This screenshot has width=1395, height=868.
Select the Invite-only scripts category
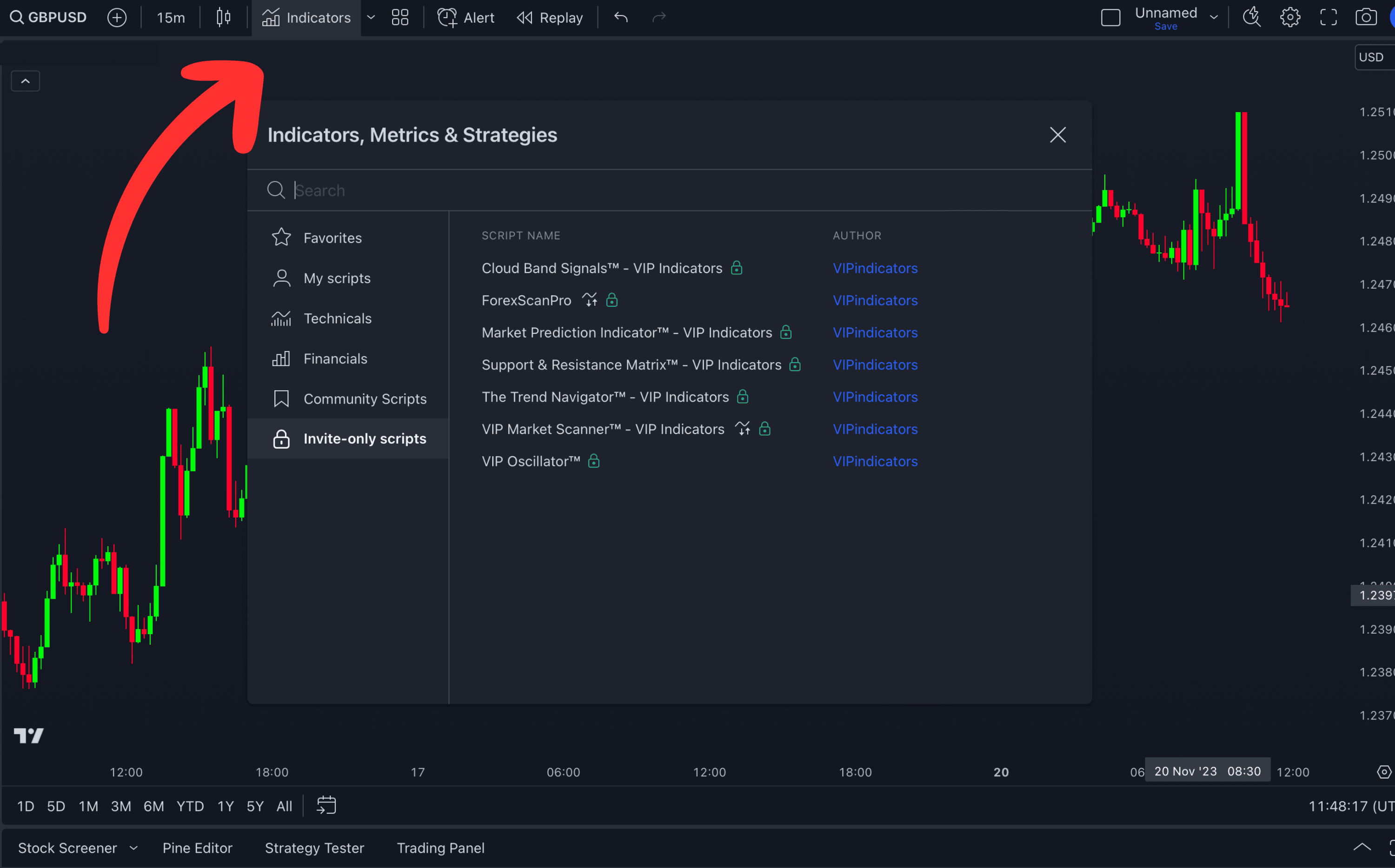tap(348, 438)
